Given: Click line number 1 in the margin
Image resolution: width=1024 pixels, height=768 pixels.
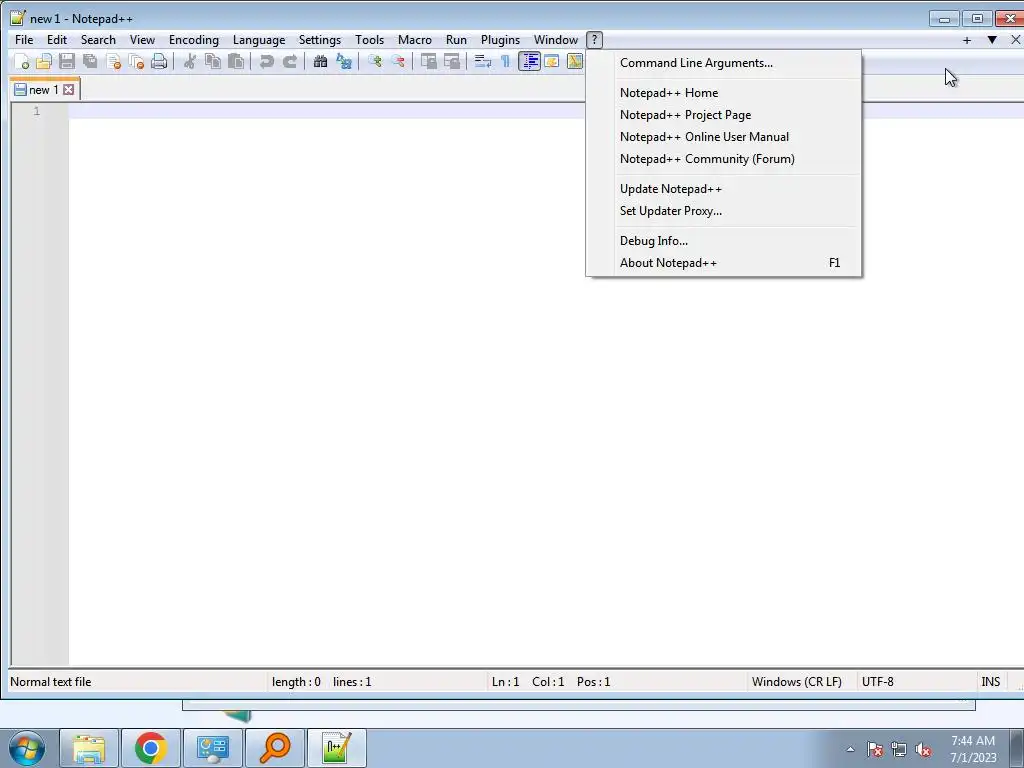Looking at the screenshot, I should point(37,111).
